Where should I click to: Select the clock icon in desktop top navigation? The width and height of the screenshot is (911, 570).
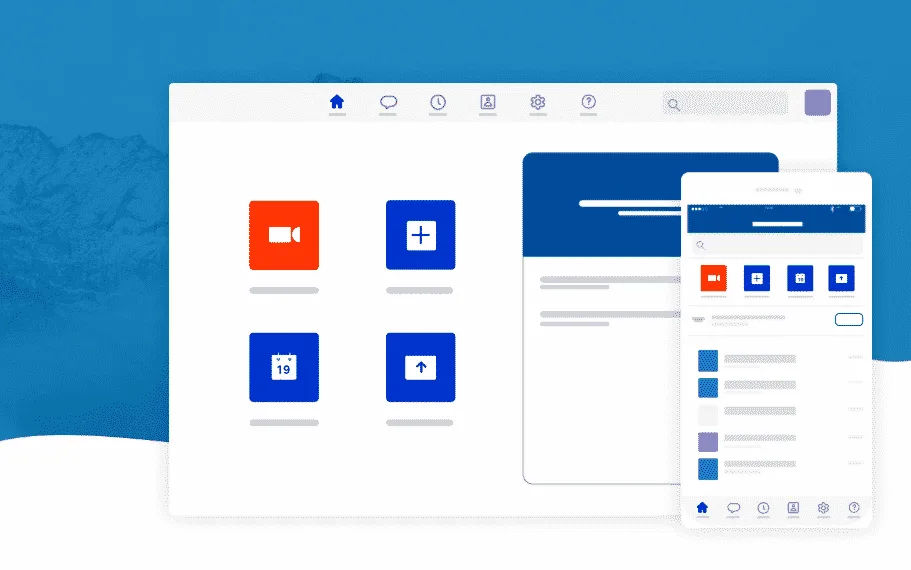pyautogui.click(x=438, y=102)
